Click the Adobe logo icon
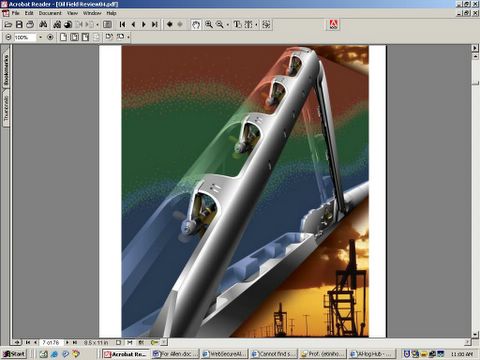This screenshot has height=360, width=480. pyautogui.click(x=334, y=25)
